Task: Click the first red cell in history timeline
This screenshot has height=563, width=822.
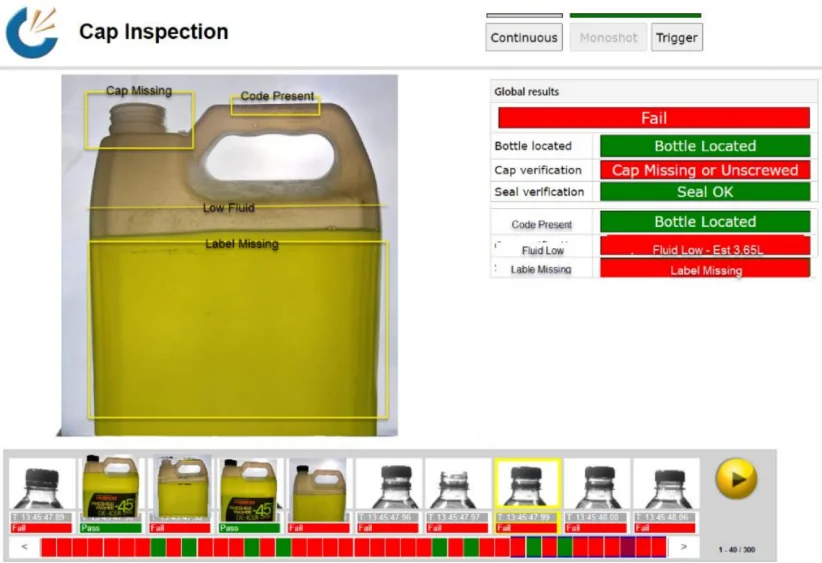Action: click(49, 547)
